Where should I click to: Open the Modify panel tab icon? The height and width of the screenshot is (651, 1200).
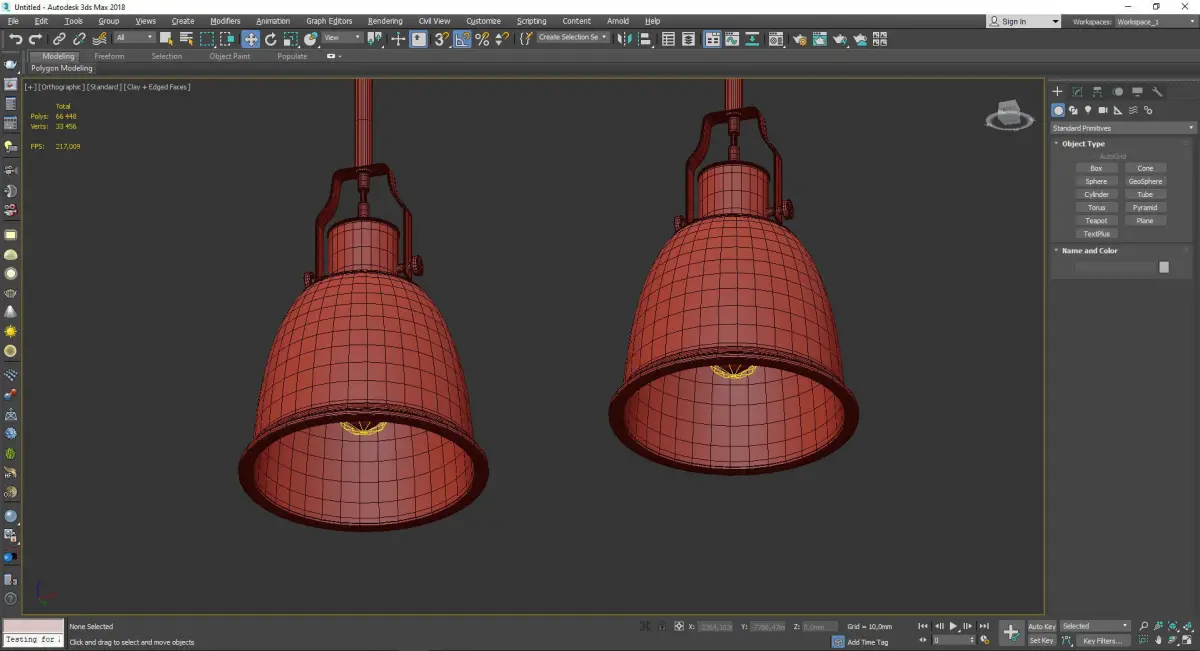tap(1077, 92)
